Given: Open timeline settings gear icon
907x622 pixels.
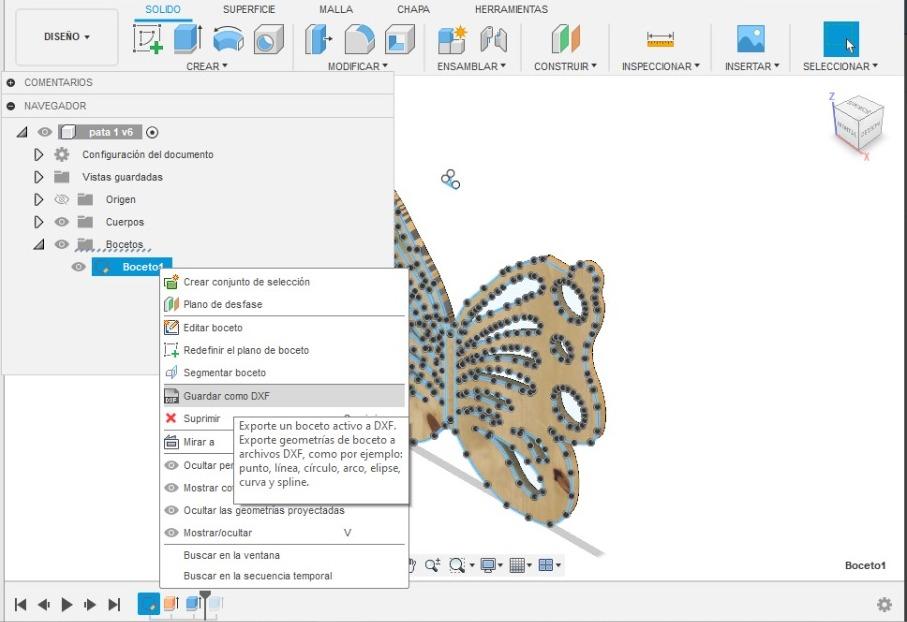Looking at the screenshot, I should pyautogui.click(x=884, y=605).
